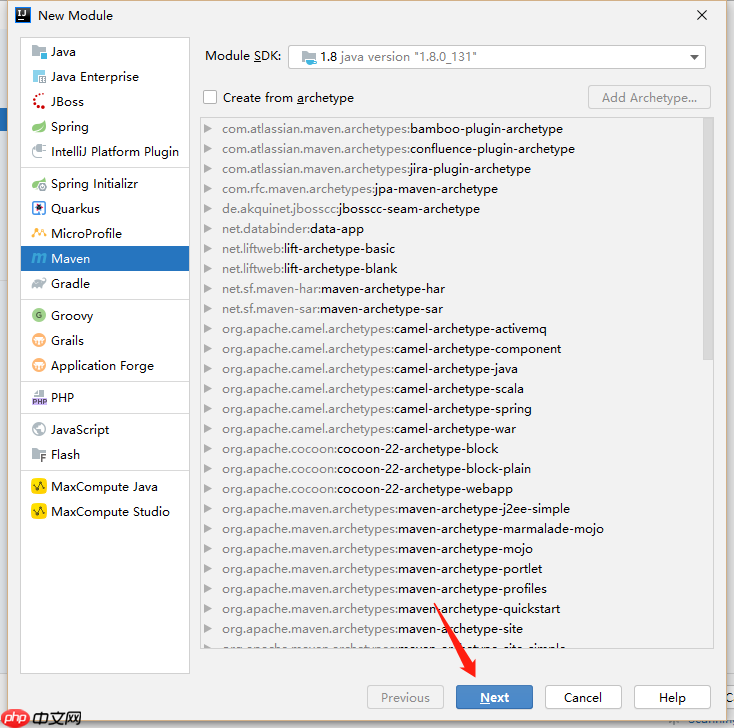Screen dimensions: 734x728
Task: Click the SDK folder icon in combo box
Action: (x=309, y=57)
